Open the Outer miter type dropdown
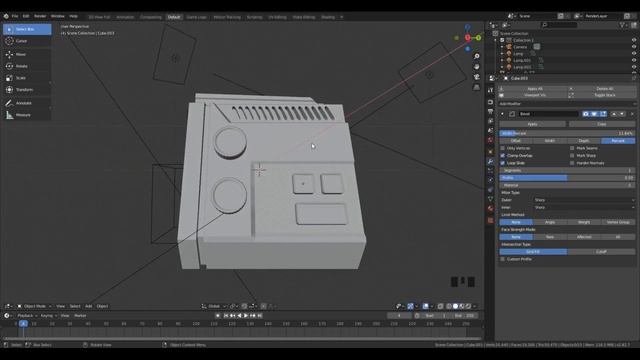The height and width of the screenshot is (360, 640). 584,200
